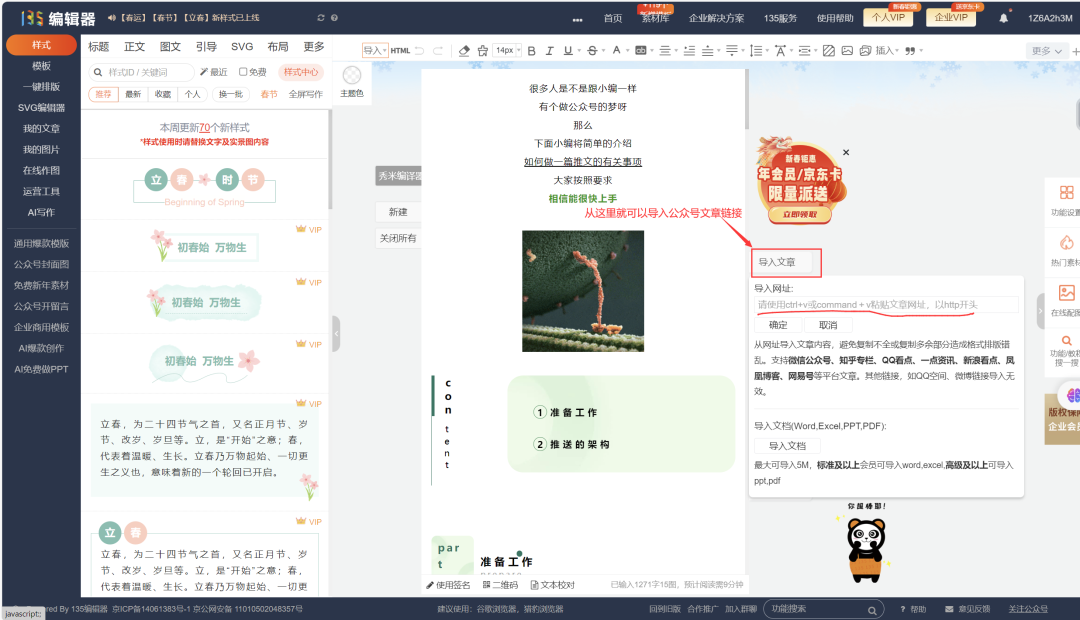Screen dimensions: 1080x620
Task: Click the plus icon at toolbar end
Action: [x=1075, y=51]
